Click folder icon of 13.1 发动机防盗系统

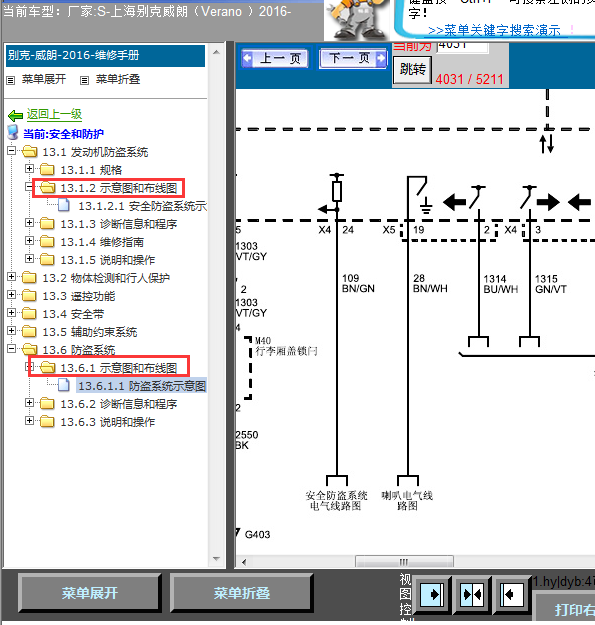pyautogui.click(x=29, y=151)
